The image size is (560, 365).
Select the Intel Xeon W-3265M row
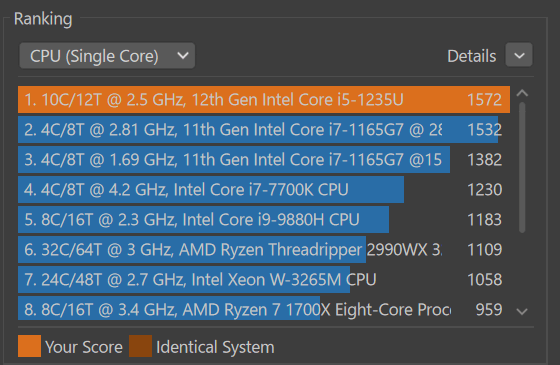(x=264, y=280)
